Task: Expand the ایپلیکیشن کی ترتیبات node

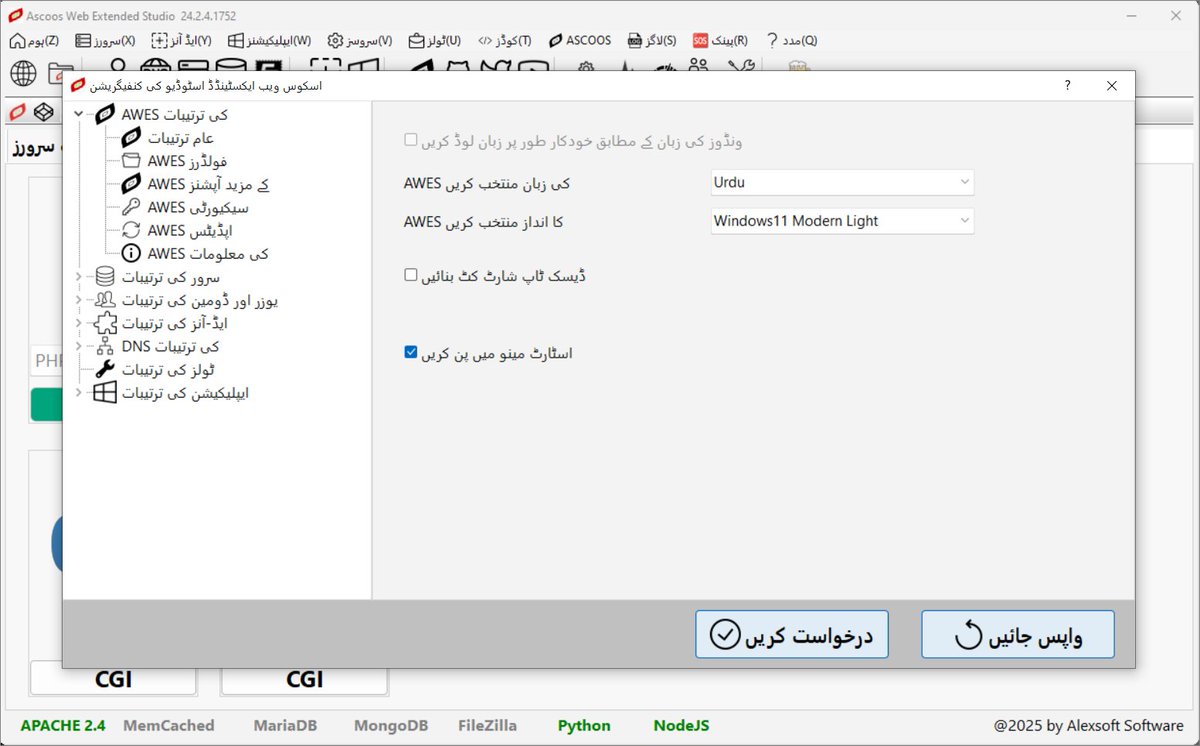Action: click(x=78, y=392)
